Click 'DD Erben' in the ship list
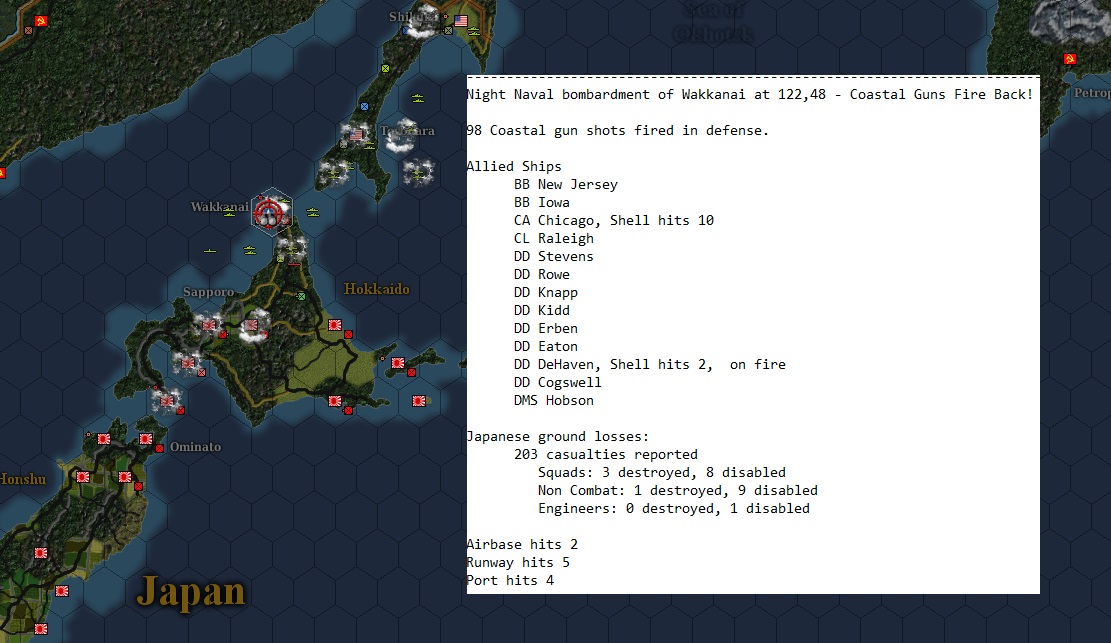1111x643 pixels. (546, 328)
